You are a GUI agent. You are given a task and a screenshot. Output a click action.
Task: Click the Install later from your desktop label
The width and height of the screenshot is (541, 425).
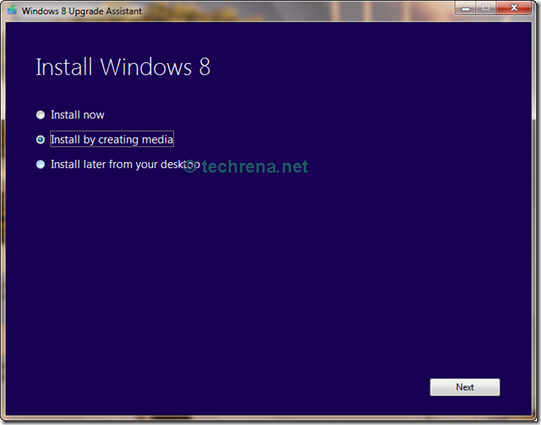(125, 165)
